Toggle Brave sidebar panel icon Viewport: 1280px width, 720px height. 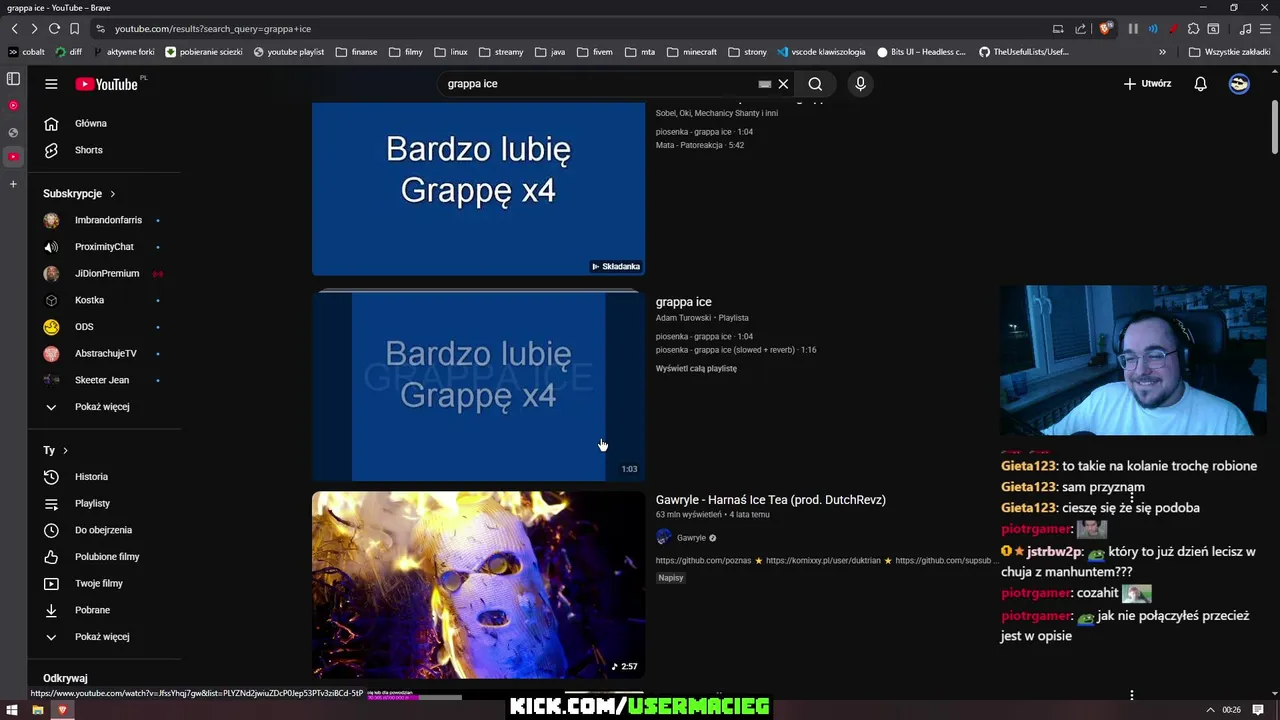coord(13,79)
